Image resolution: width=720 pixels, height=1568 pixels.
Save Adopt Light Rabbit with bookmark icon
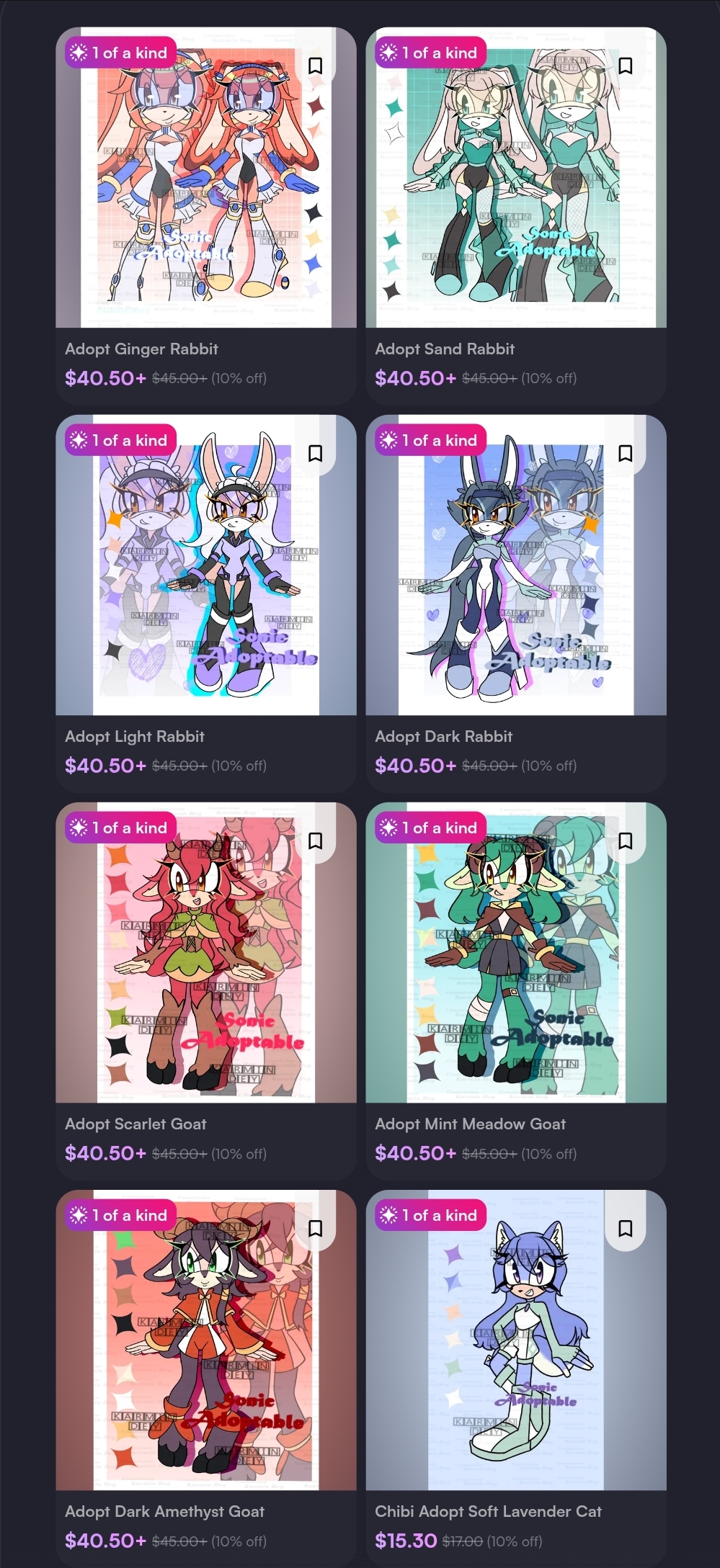pos(315,453)
